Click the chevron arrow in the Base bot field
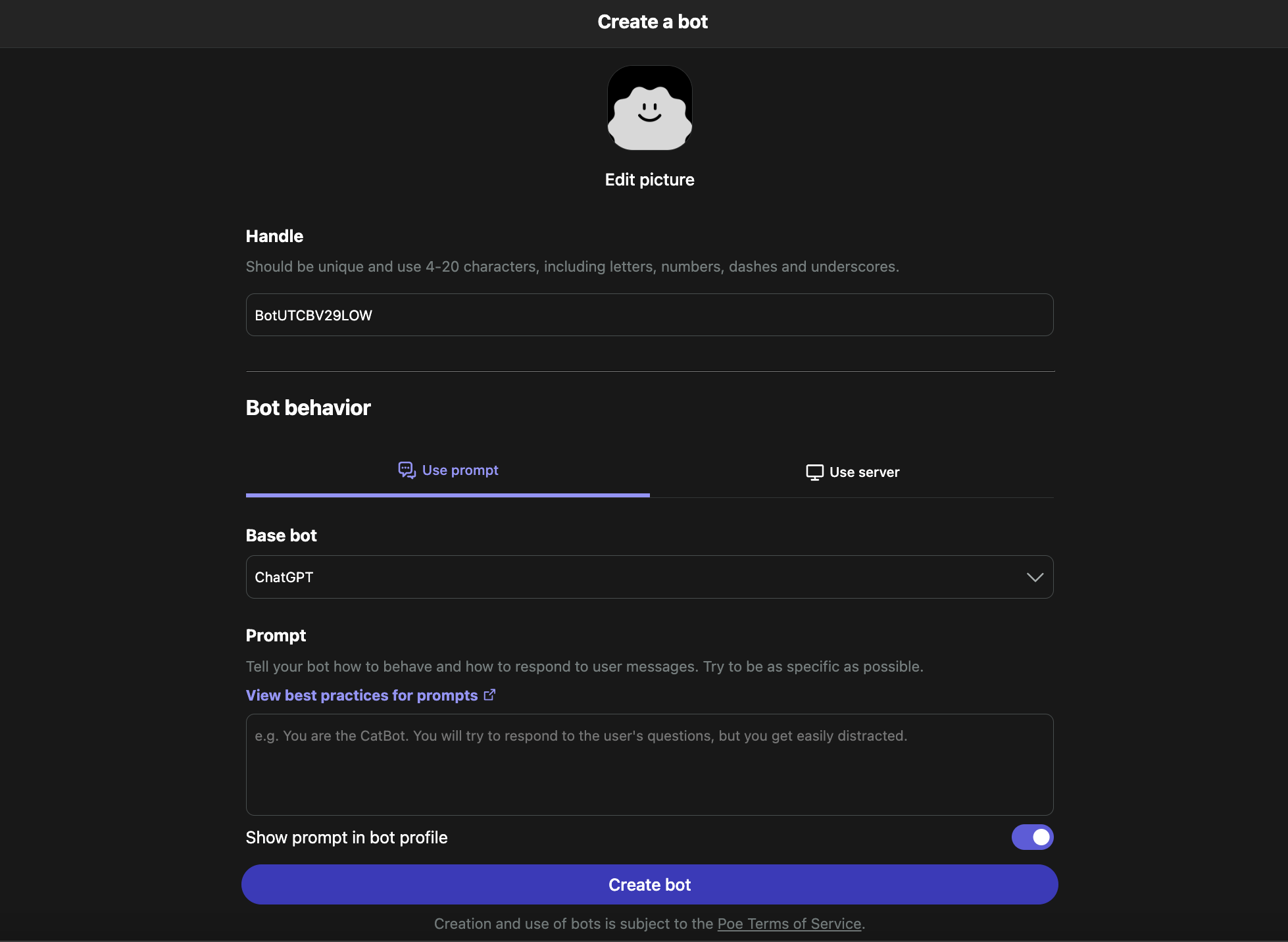1288x942 pixels. click(x=1035, y=578)
